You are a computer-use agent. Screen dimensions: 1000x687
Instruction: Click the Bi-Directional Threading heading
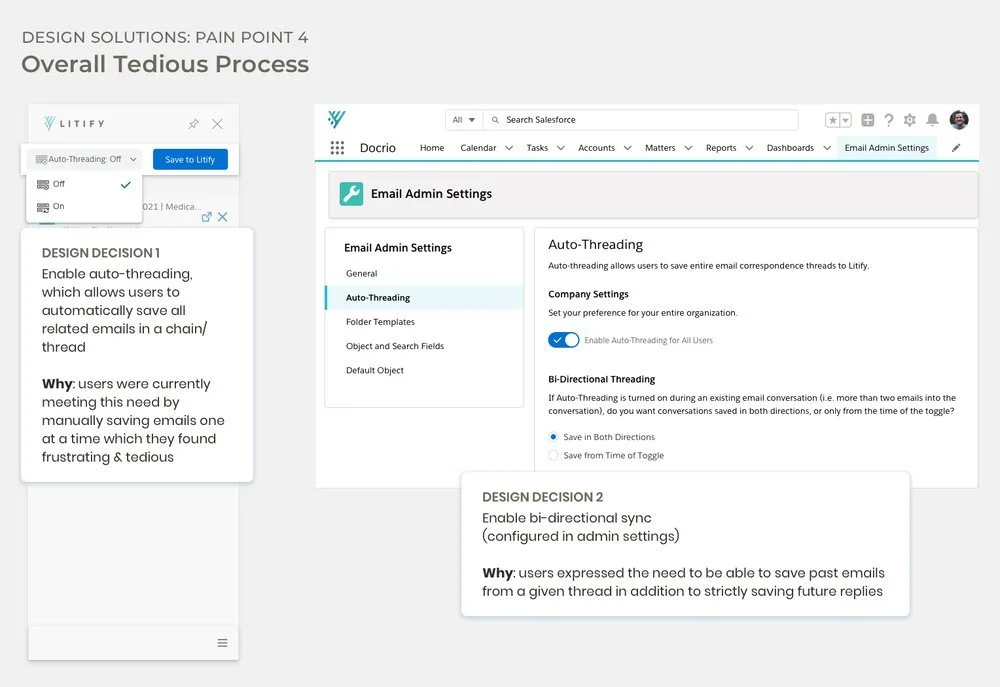(601, 379)
